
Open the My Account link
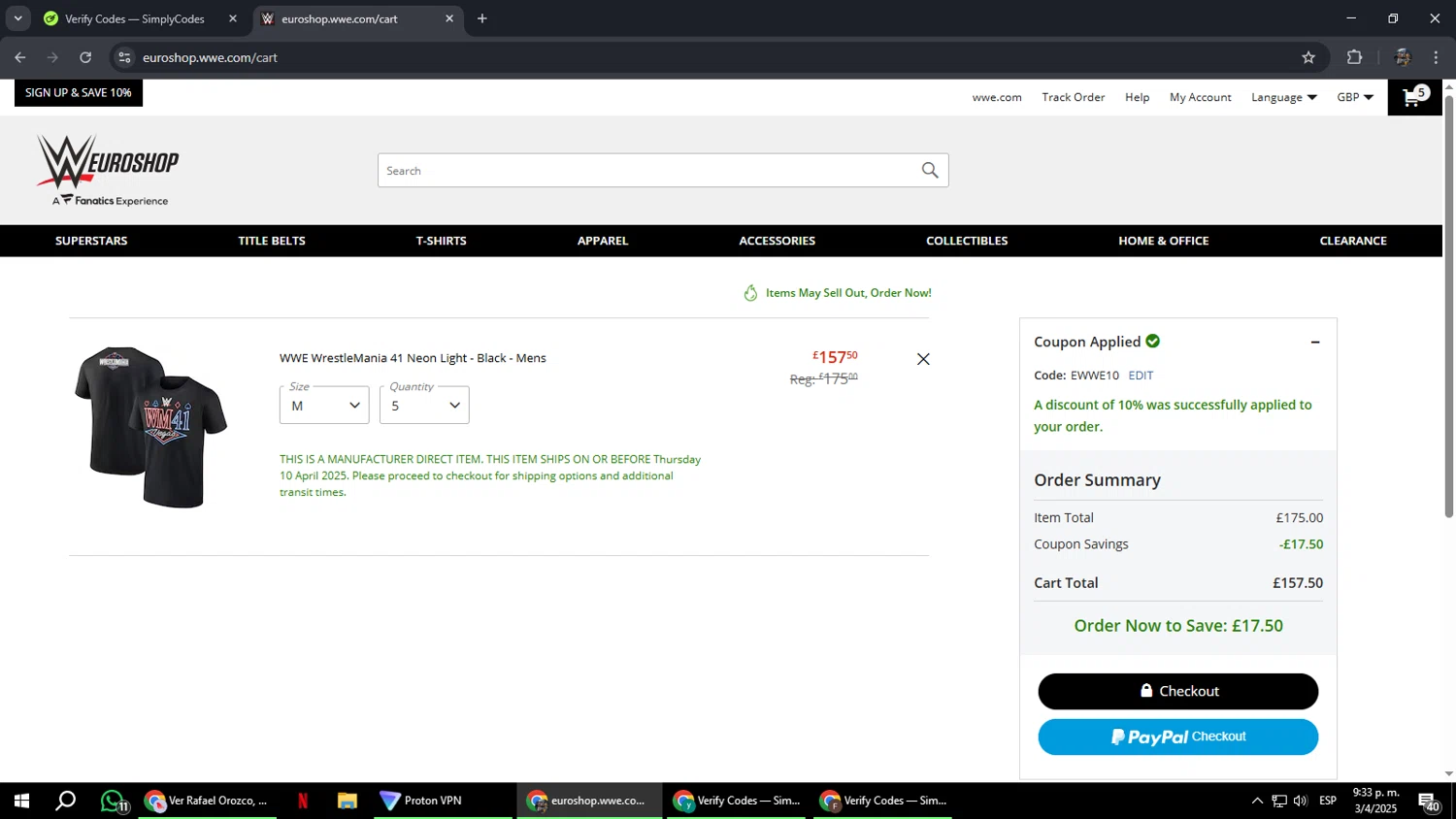pyautogui.click(x=1200, y=97)
